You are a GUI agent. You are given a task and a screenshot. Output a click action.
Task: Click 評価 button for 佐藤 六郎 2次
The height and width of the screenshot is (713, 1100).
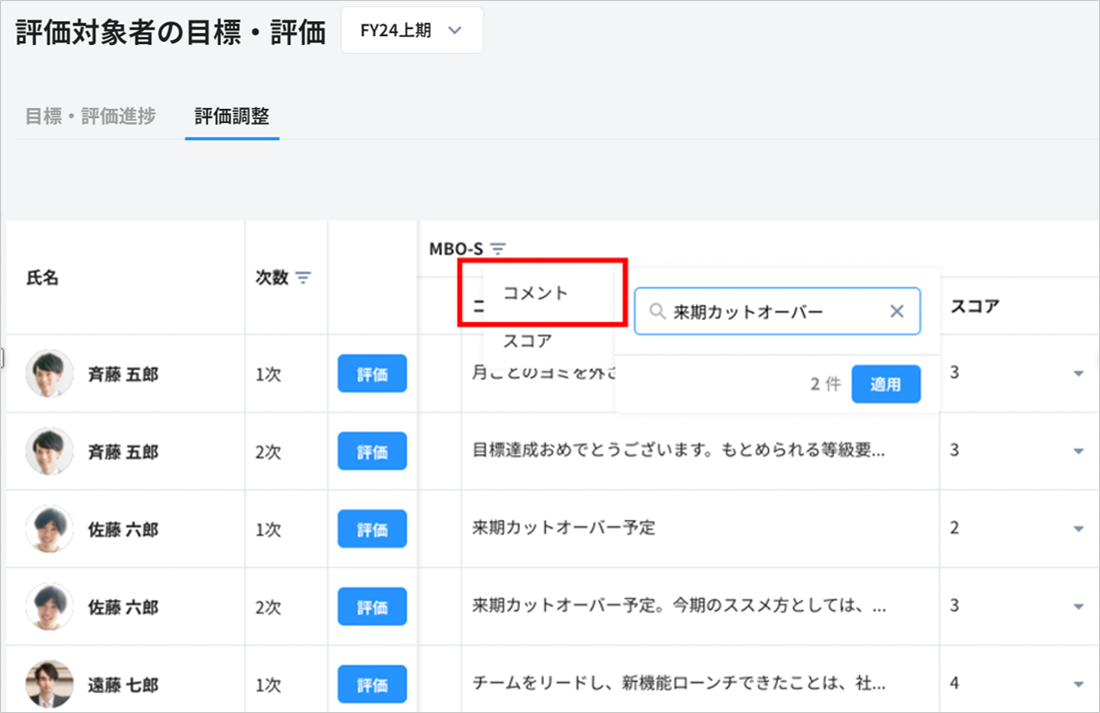click(x=372, y=607)
